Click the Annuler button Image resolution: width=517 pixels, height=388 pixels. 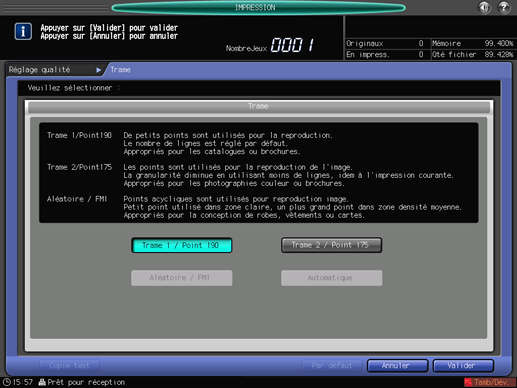click(x=397, y=366)
